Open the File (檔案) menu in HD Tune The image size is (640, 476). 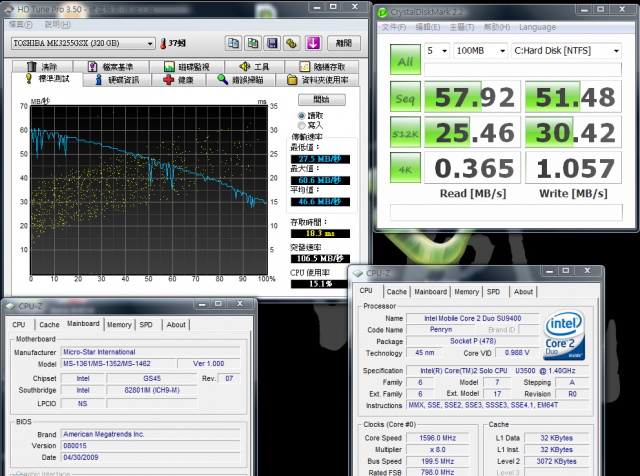click(x=20, y=24)
